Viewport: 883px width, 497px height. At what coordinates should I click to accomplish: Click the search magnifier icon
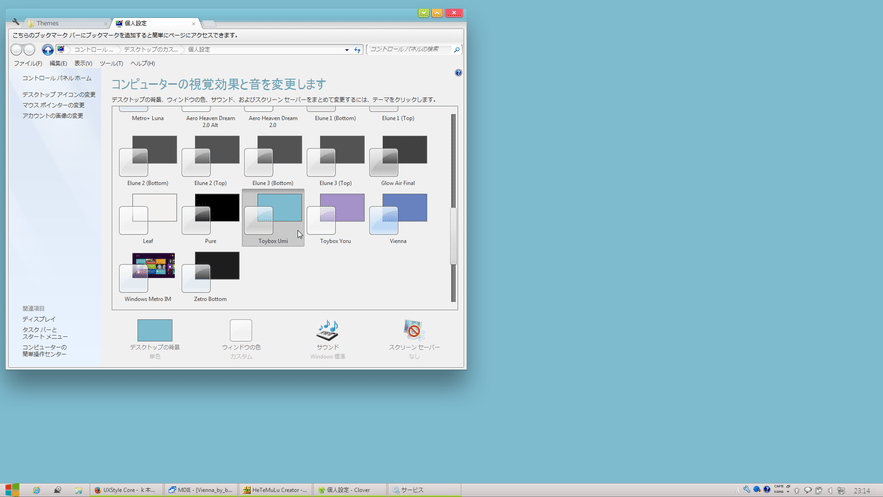457,50
